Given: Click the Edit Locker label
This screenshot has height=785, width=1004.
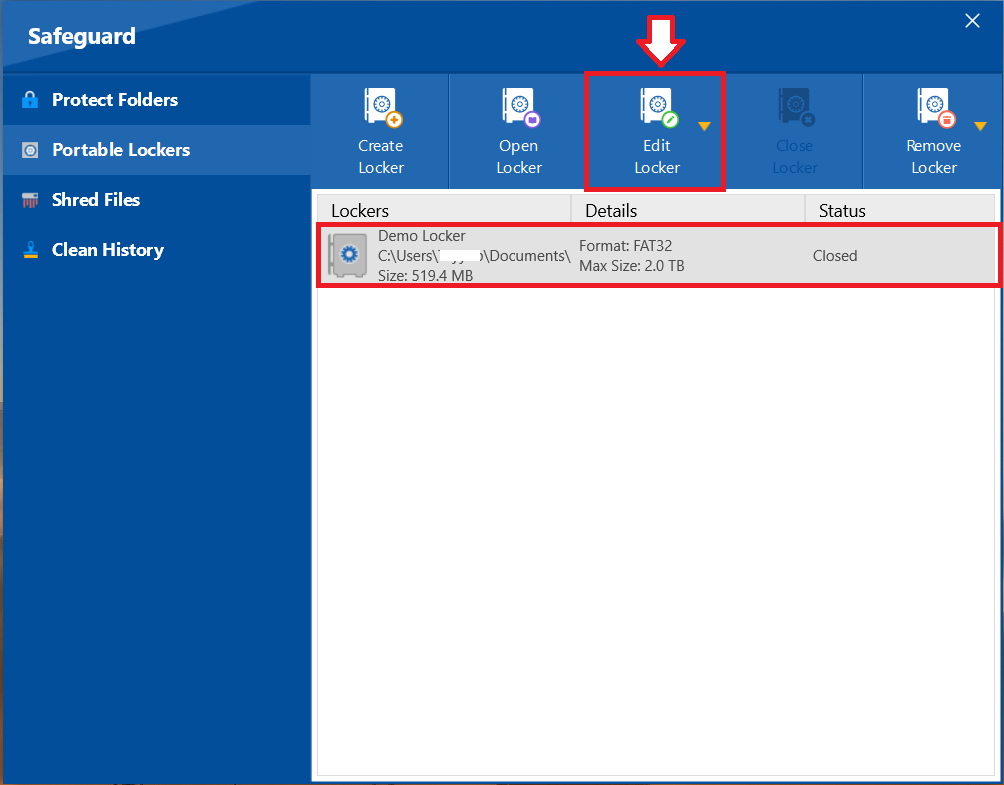Looking at the screenshot, I should point(657,157).
